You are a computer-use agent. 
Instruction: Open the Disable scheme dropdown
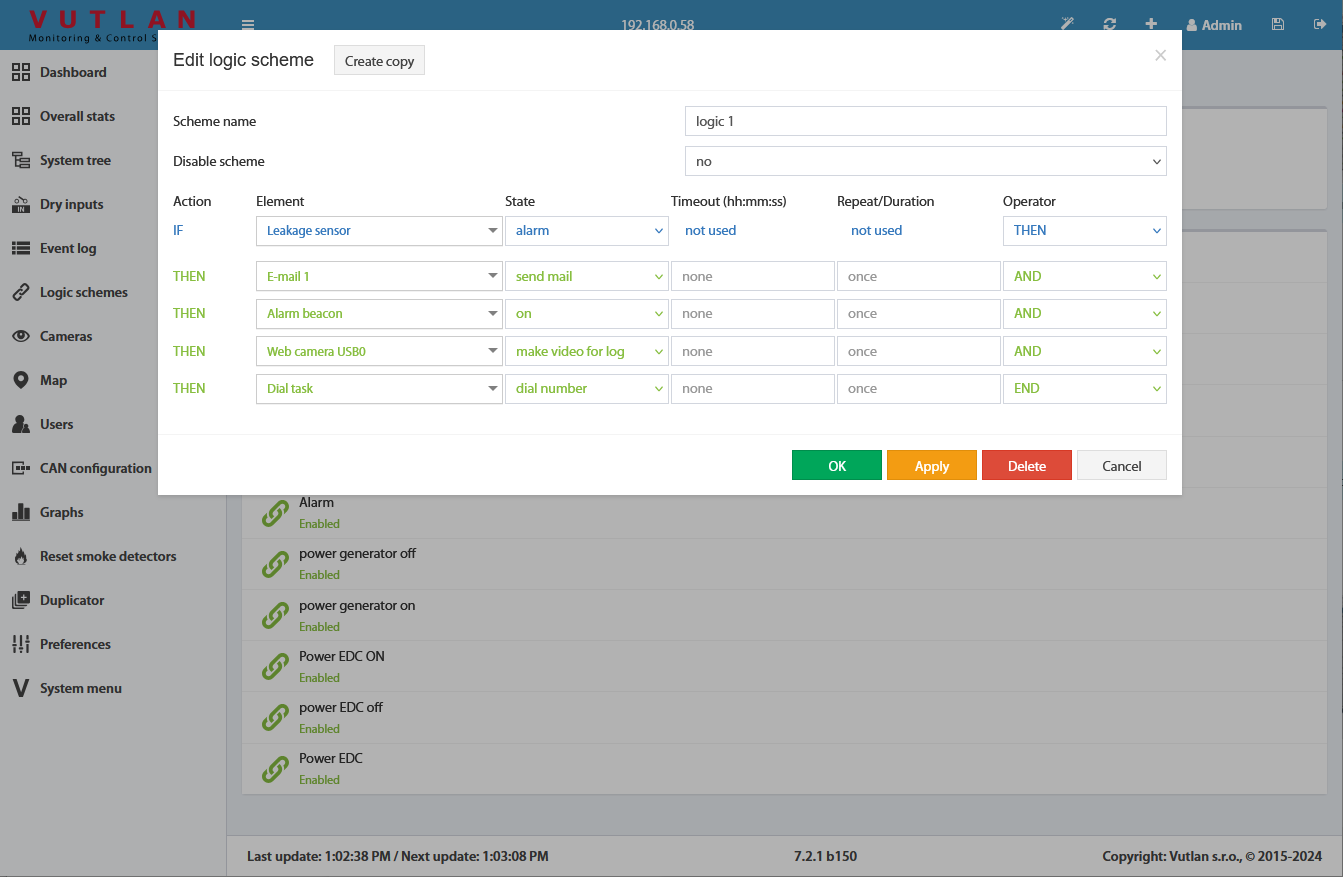point(925,161)
